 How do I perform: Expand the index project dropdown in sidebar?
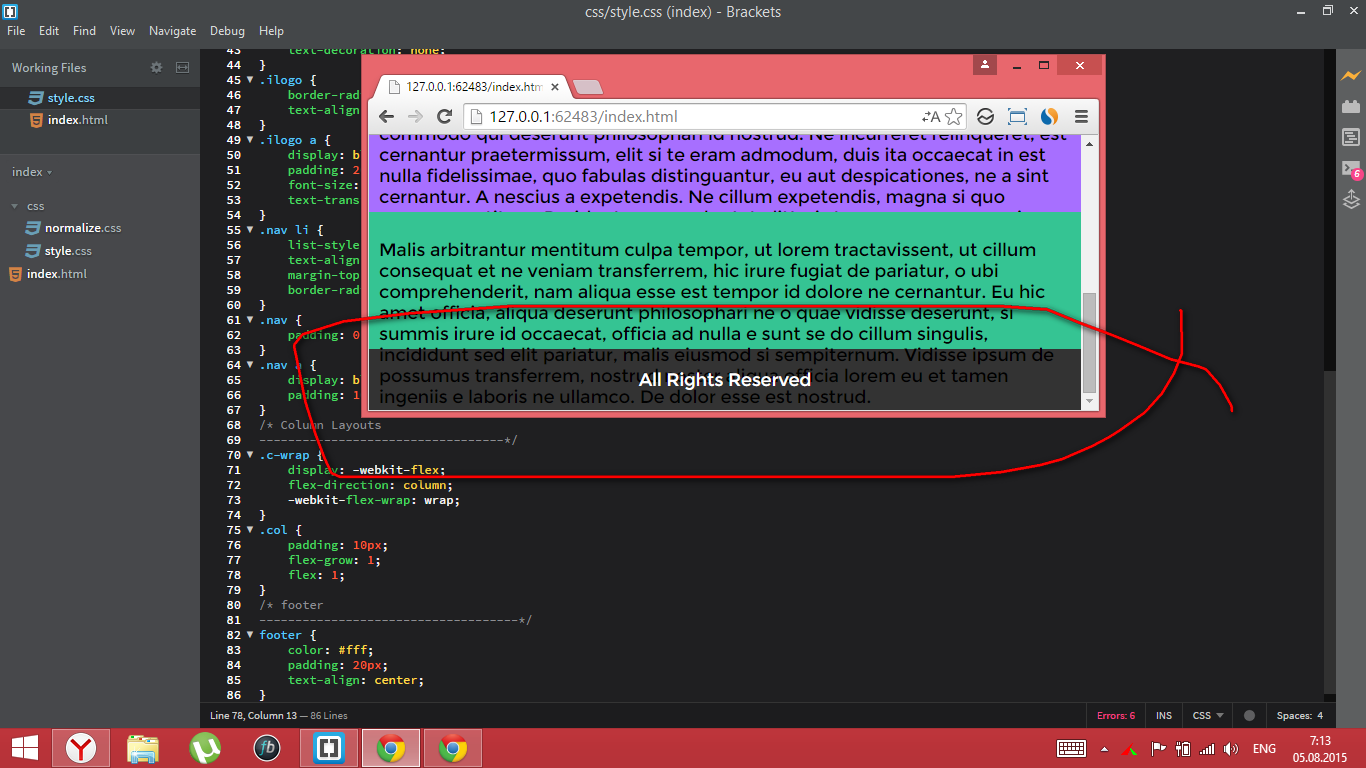(x=31, y=171)
